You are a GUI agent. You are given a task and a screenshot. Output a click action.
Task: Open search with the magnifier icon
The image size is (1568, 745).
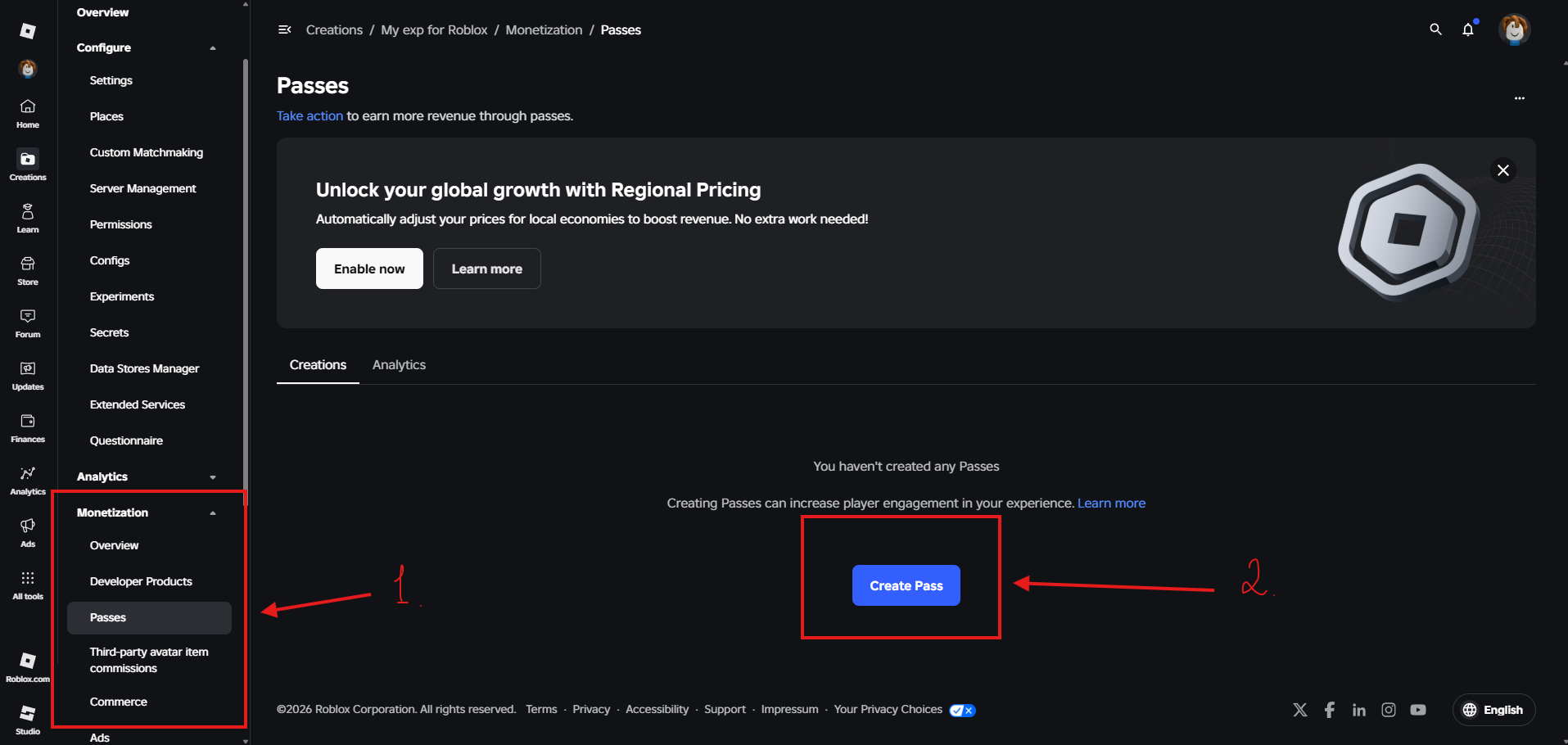[1435, 29]
